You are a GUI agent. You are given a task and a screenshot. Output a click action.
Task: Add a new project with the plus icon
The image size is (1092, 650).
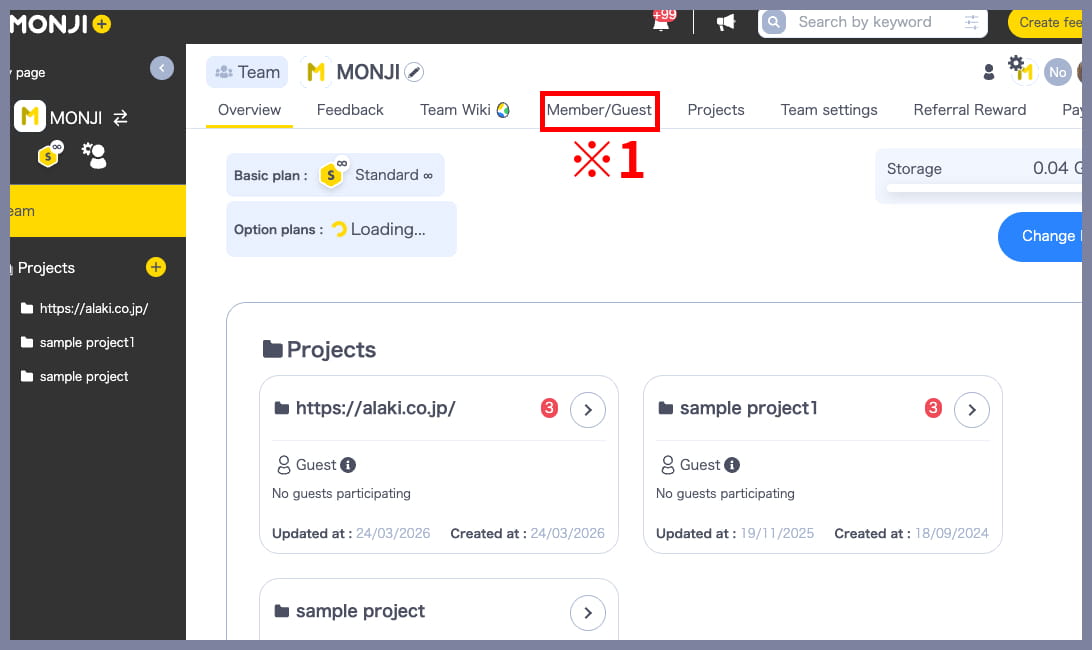pyautogui.click(x=156, y=267)
